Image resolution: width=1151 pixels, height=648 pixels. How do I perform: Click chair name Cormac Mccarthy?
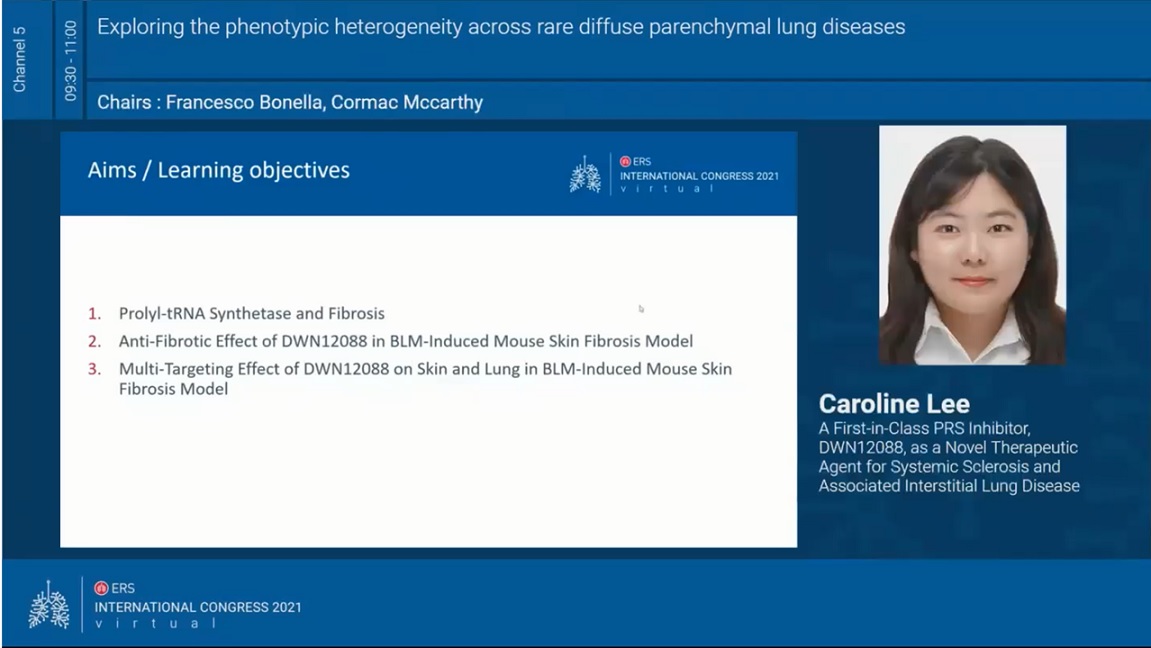tap(407, 102)
